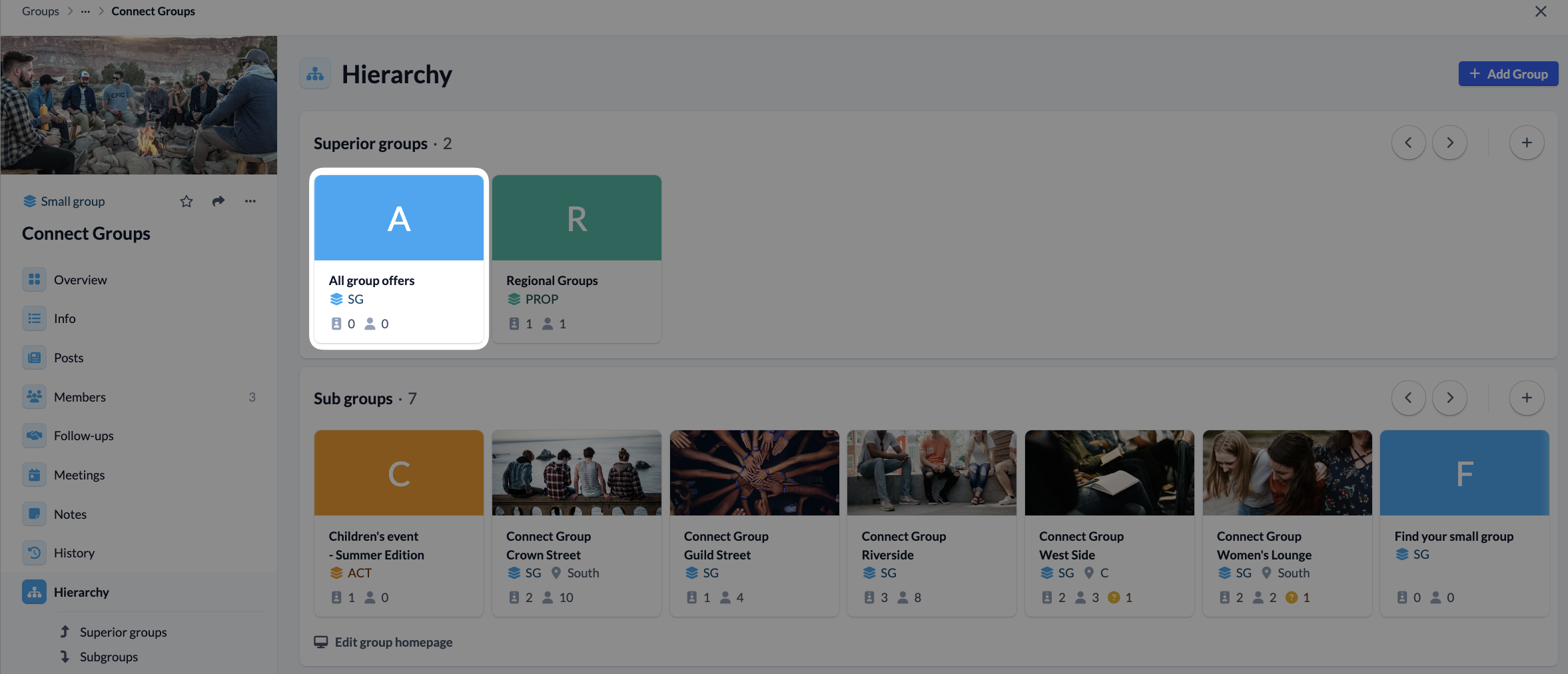Click the Posts icon in sidebar

[x=35, y=358]
